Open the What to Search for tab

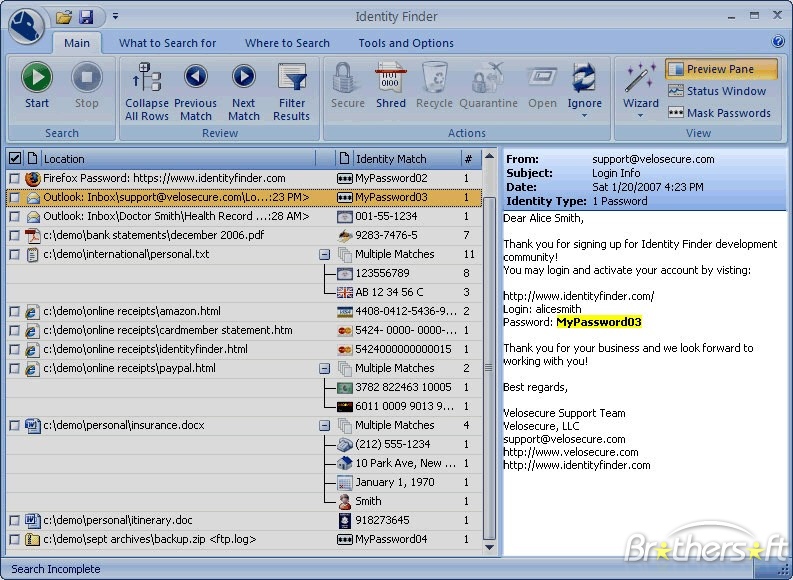point(167,43)
